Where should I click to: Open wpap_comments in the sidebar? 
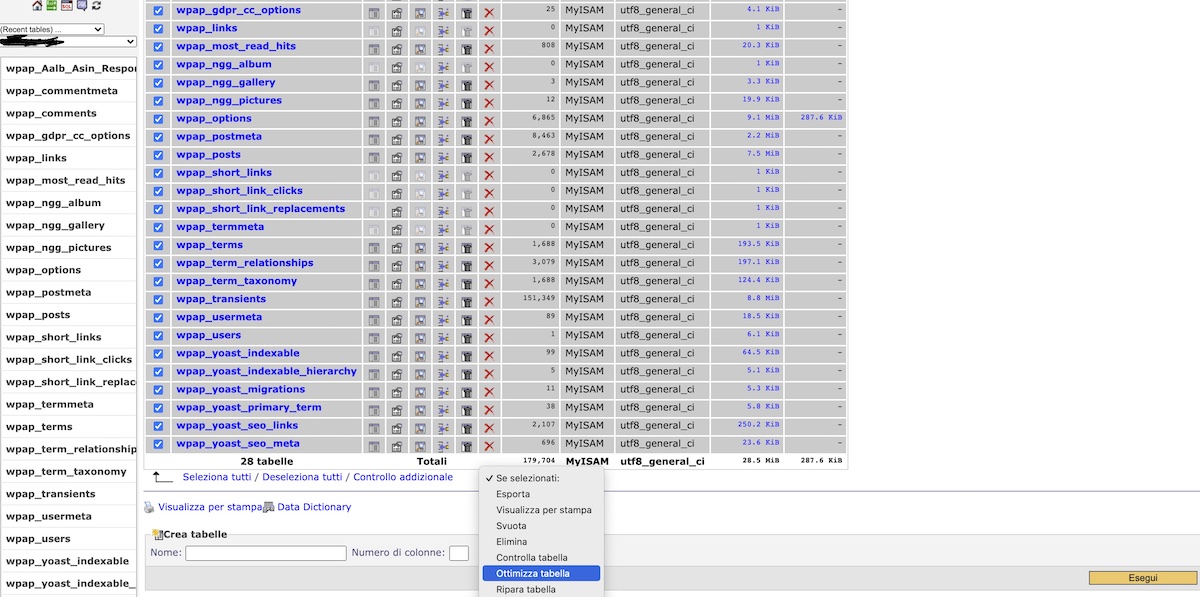coord(51,113)
